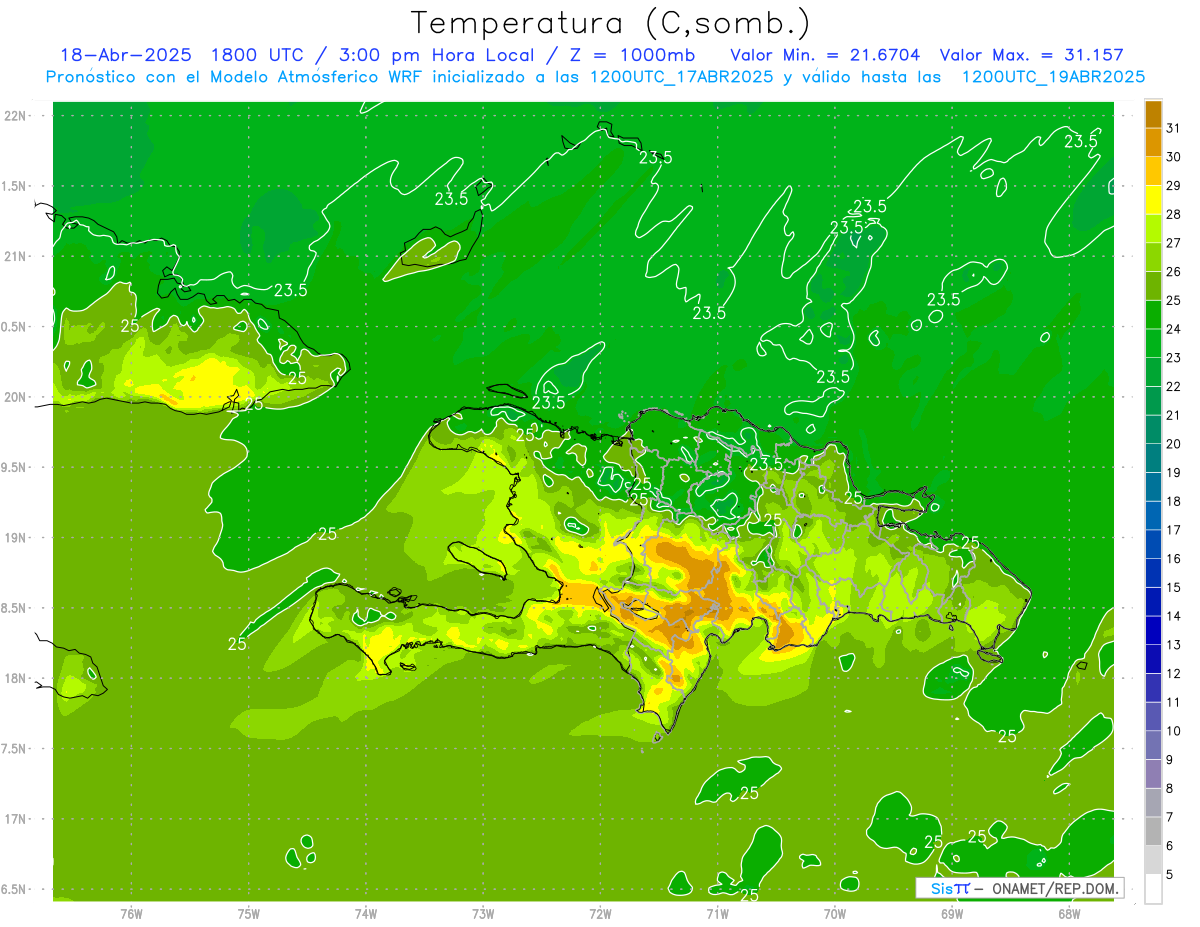
Task: Click the '22N' latitude axis label
Action: (15, 116)
